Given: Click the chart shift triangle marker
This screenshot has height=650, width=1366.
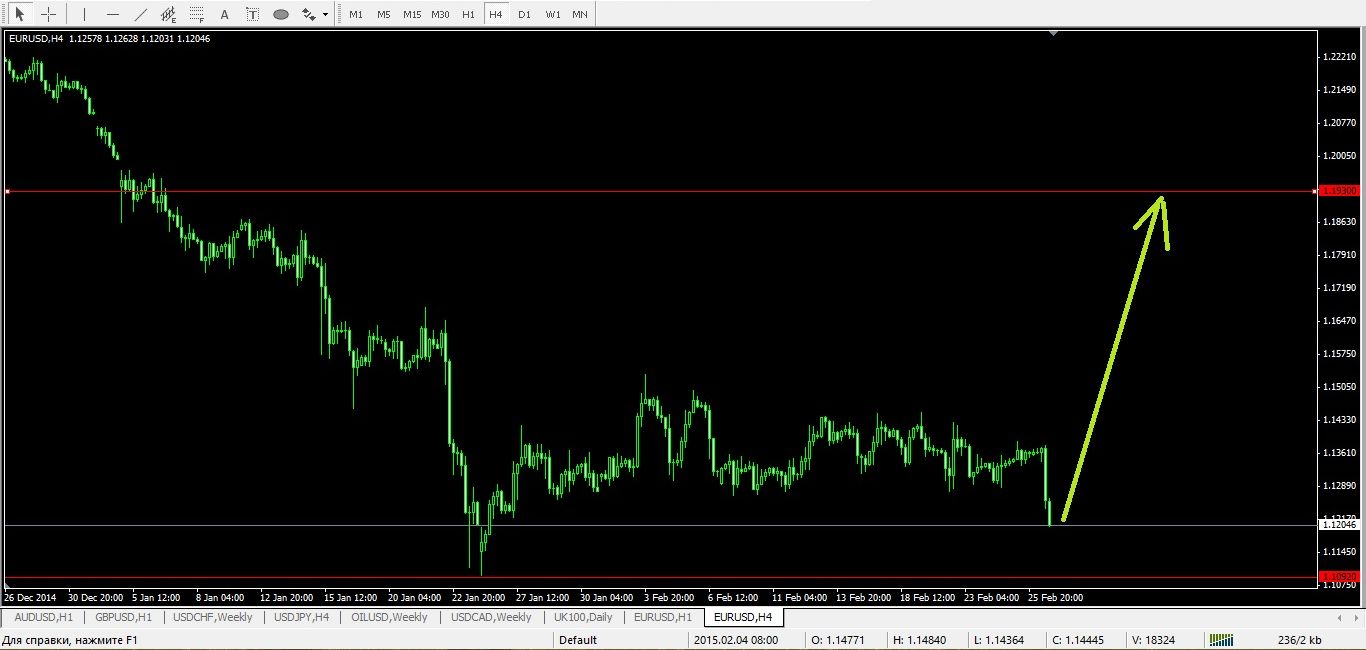Looking at the screenshot, I should tap(1052, 34).
